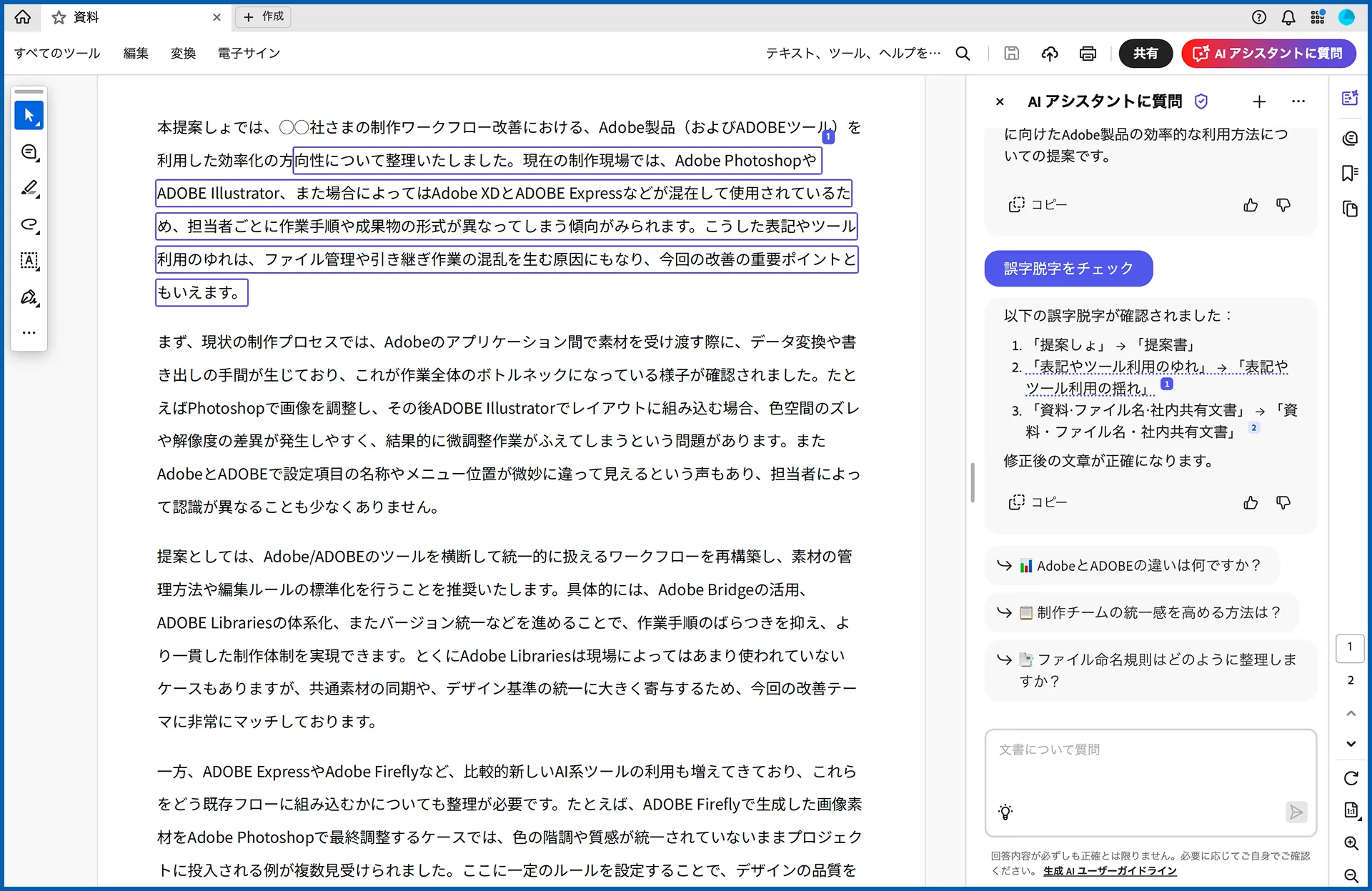
Task: Click the 文書について質問 input field
Action: (1149, 768)
